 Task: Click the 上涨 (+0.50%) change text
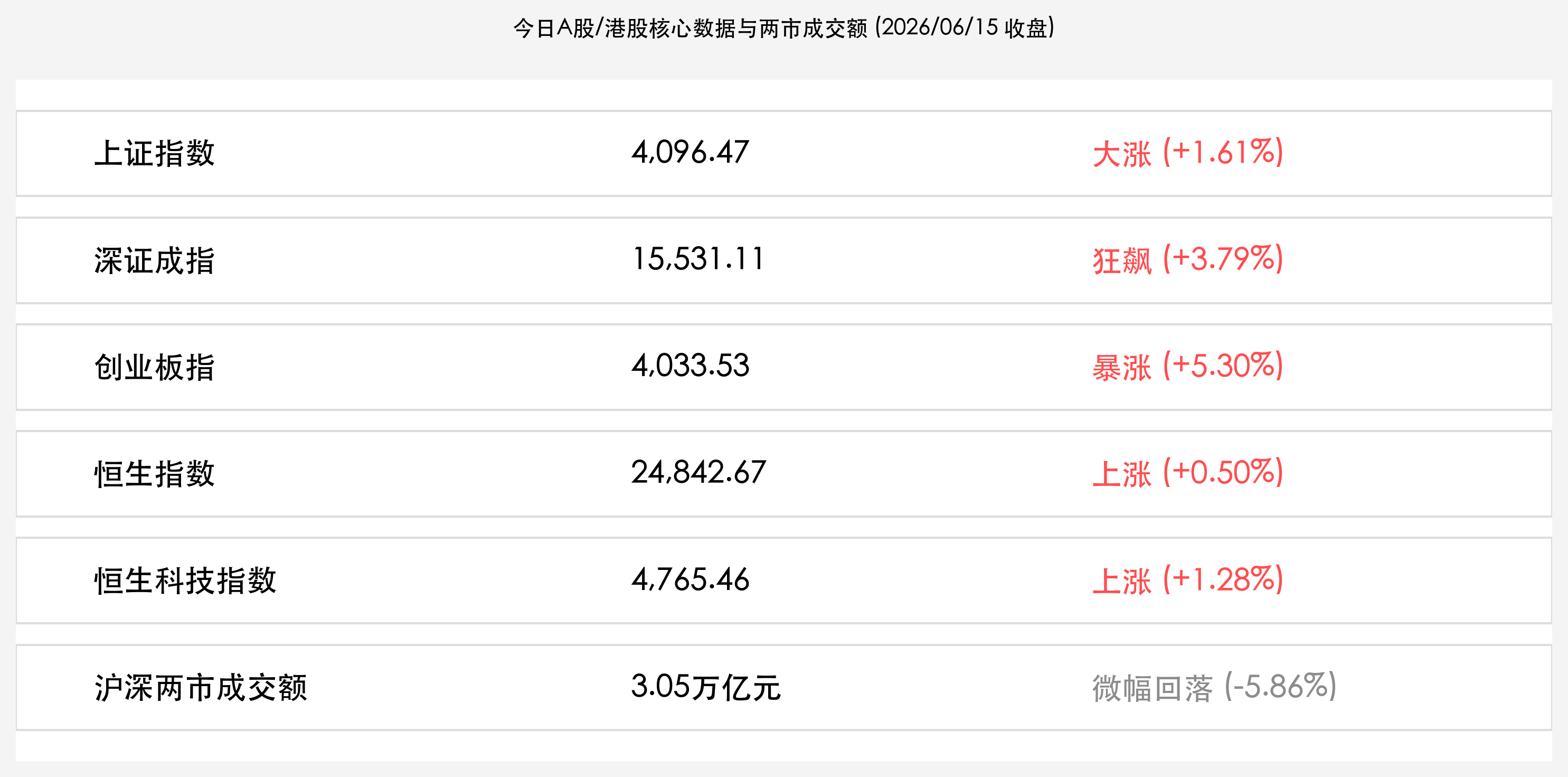point(1187,473)
